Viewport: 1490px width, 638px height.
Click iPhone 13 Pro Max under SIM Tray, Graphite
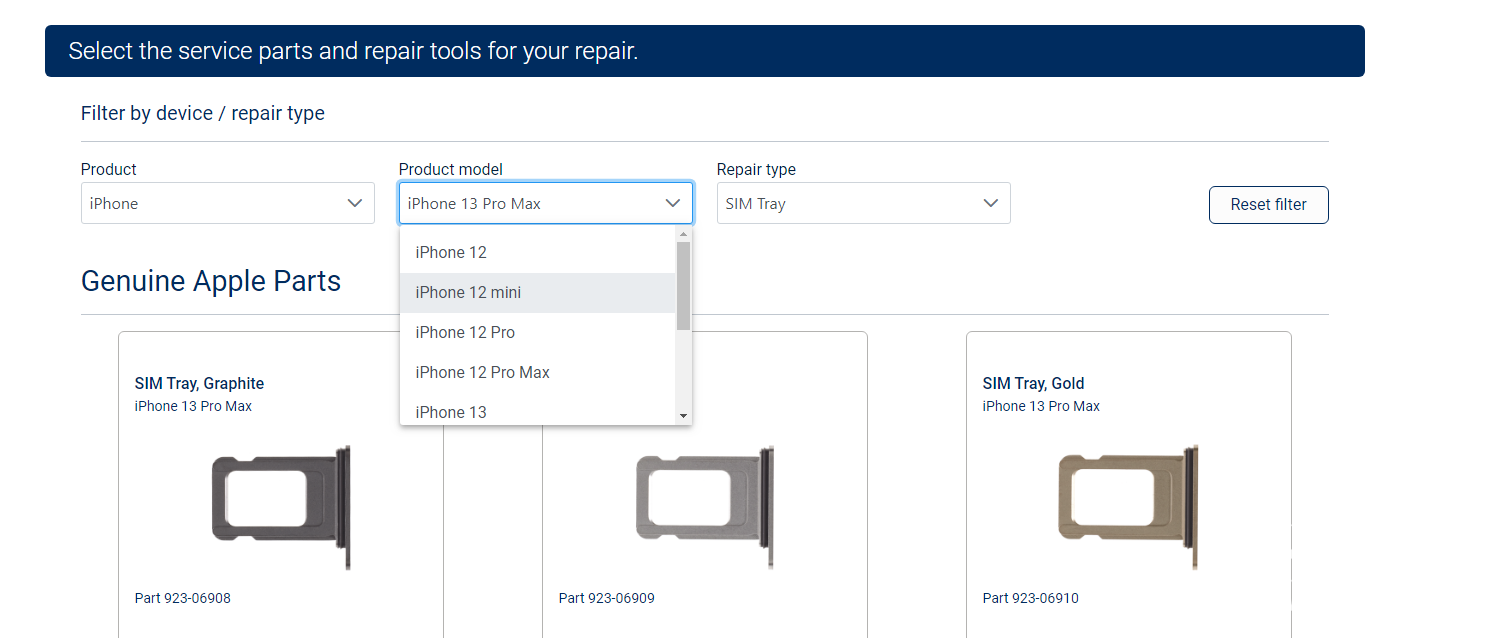(193, 406)
